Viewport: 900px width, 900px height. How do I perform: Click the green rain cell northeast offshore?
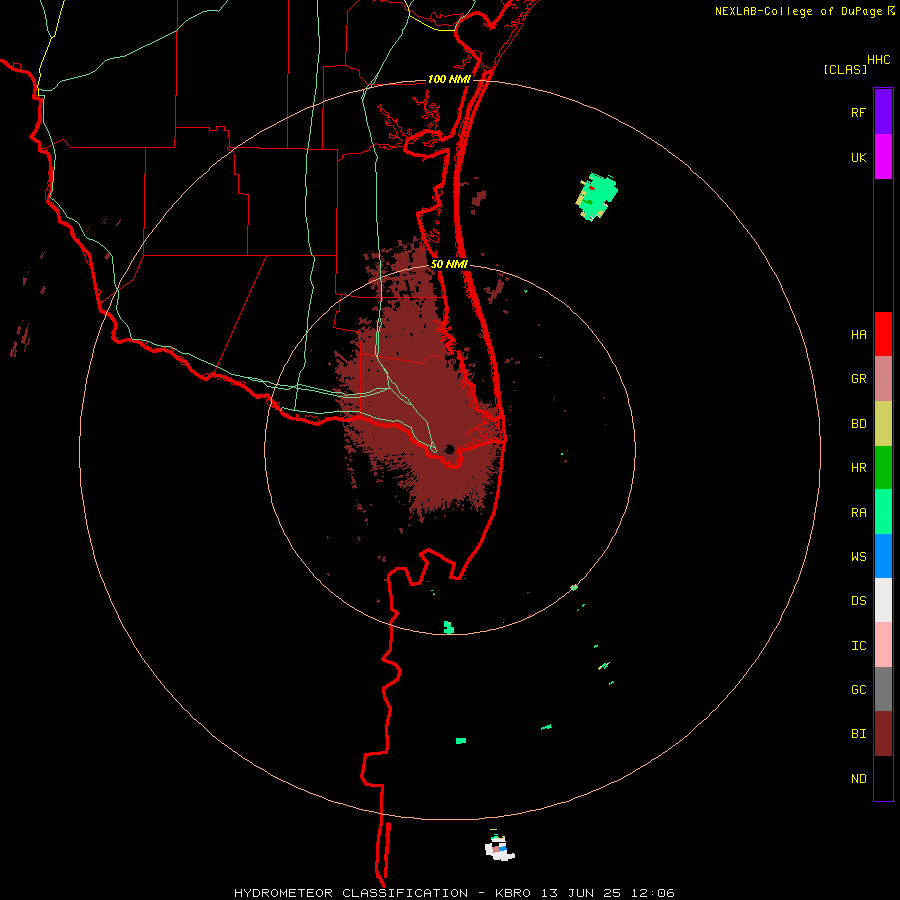[596, 196]
